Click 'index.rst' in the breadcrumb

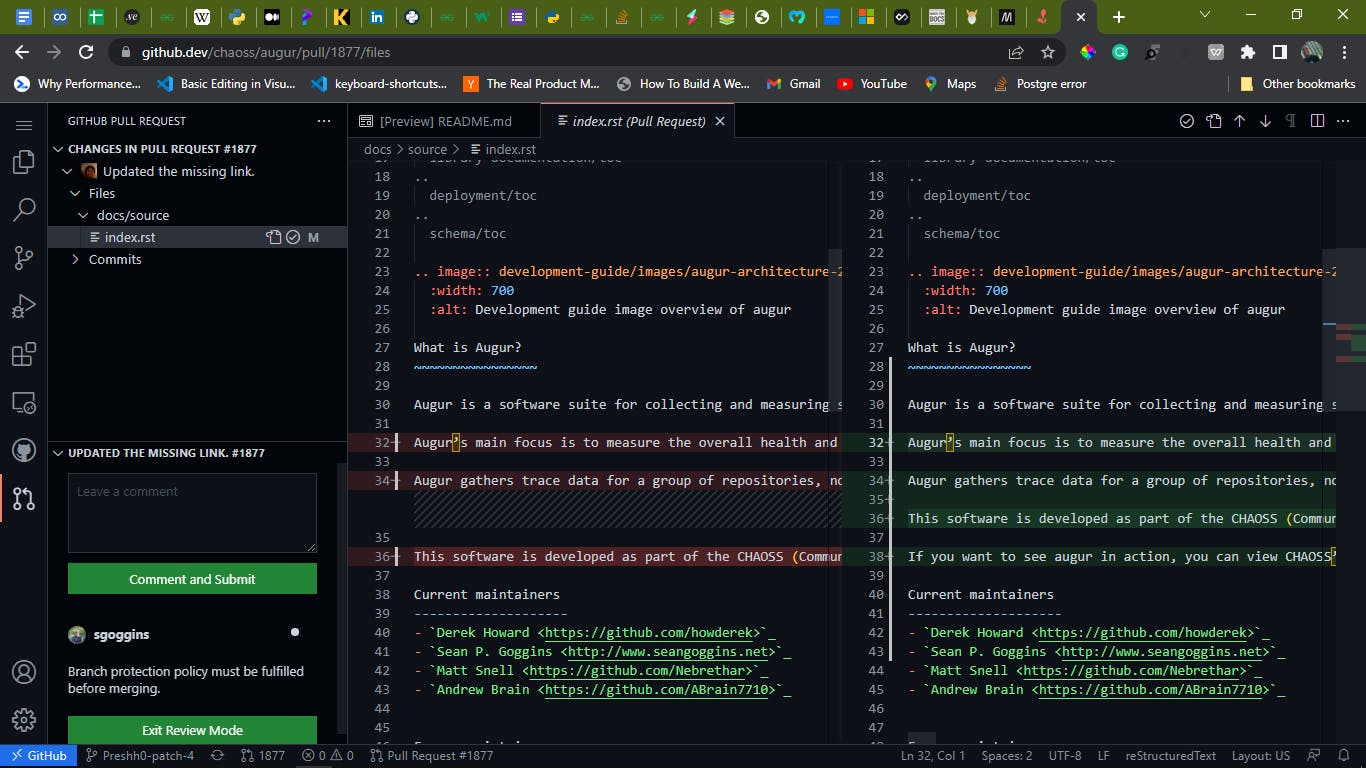tap(510, 149)
